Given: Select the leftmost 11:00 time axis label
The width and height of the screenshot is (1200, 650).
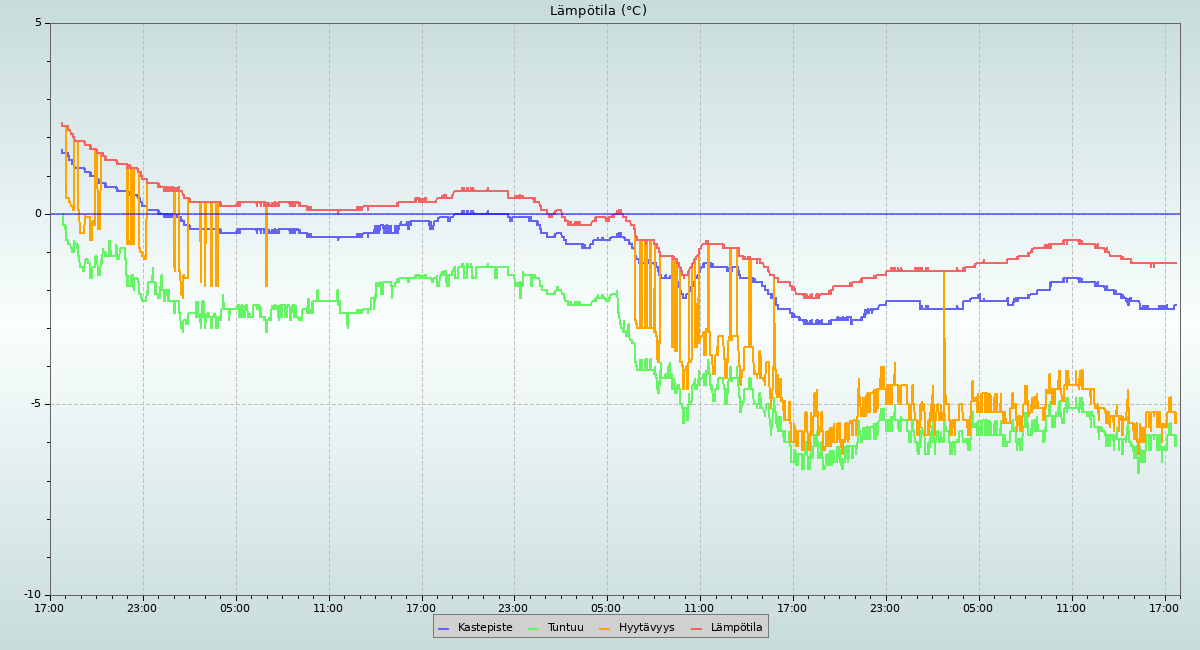Looking at the screenshot, I should coord(328,608).
